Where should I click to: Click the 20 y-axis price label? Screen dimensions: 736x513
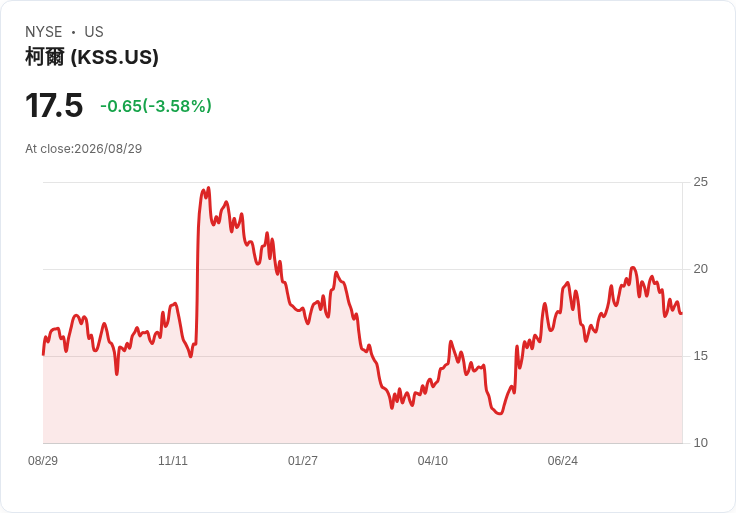[700, 268]
